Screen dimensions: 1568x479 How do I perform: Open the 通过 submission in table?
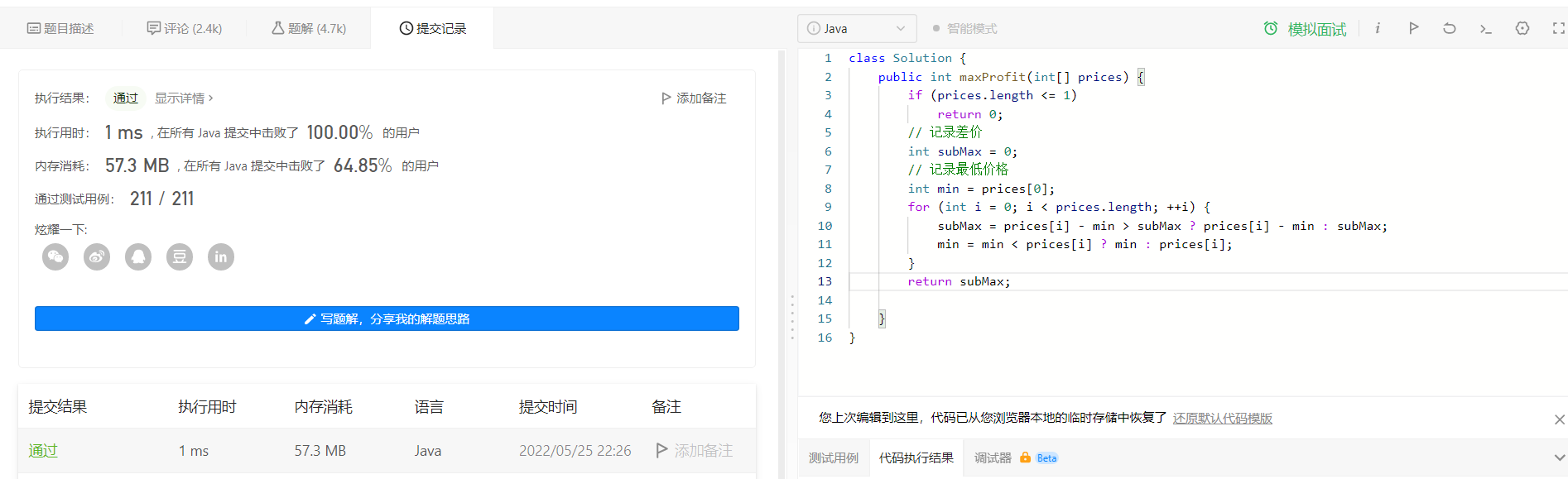tap(43, 451)
